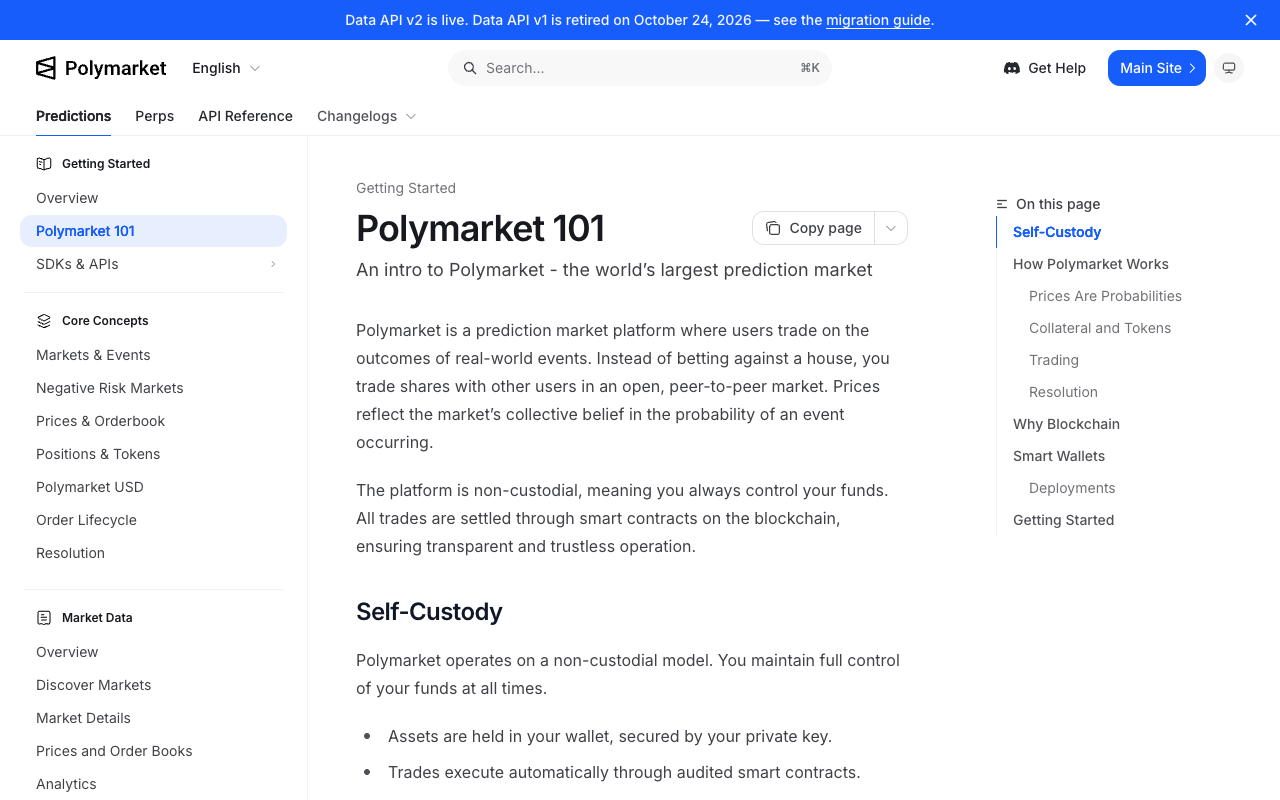Jump to Getting Started in outline

[1063, 520]
